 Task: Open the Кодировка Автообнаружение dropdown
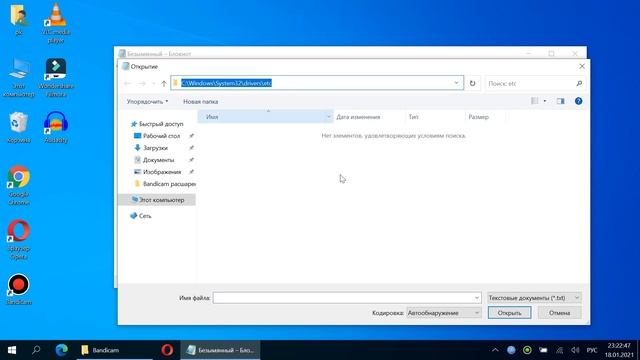444,313
